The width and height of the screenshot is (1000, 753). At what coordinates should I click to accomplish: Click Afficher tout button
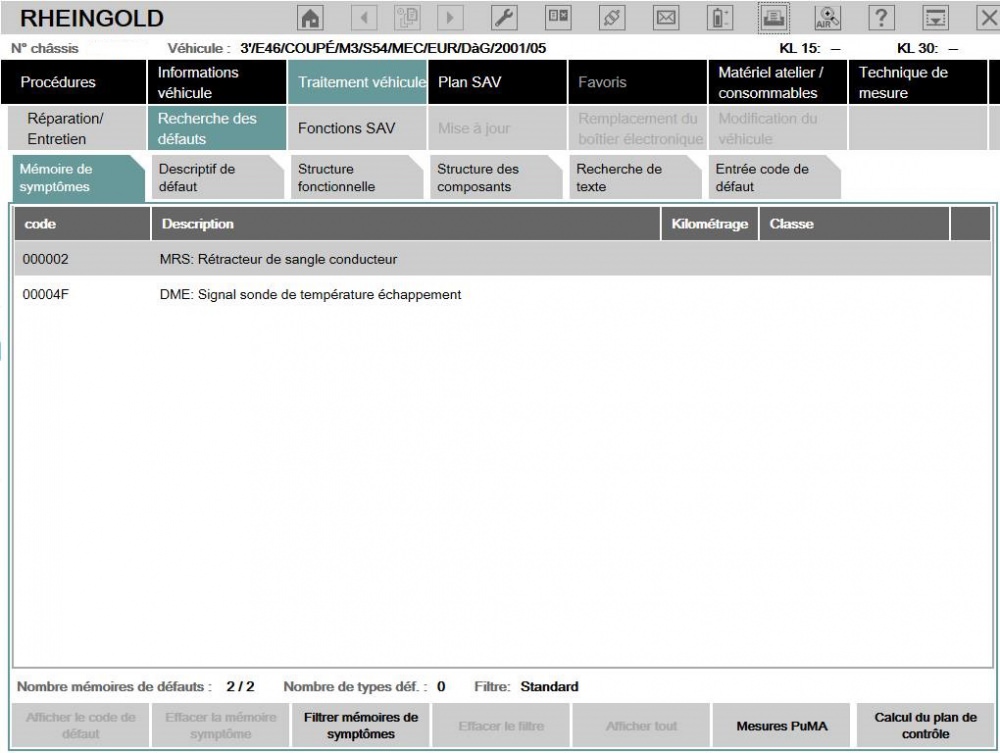pos(642,726)
